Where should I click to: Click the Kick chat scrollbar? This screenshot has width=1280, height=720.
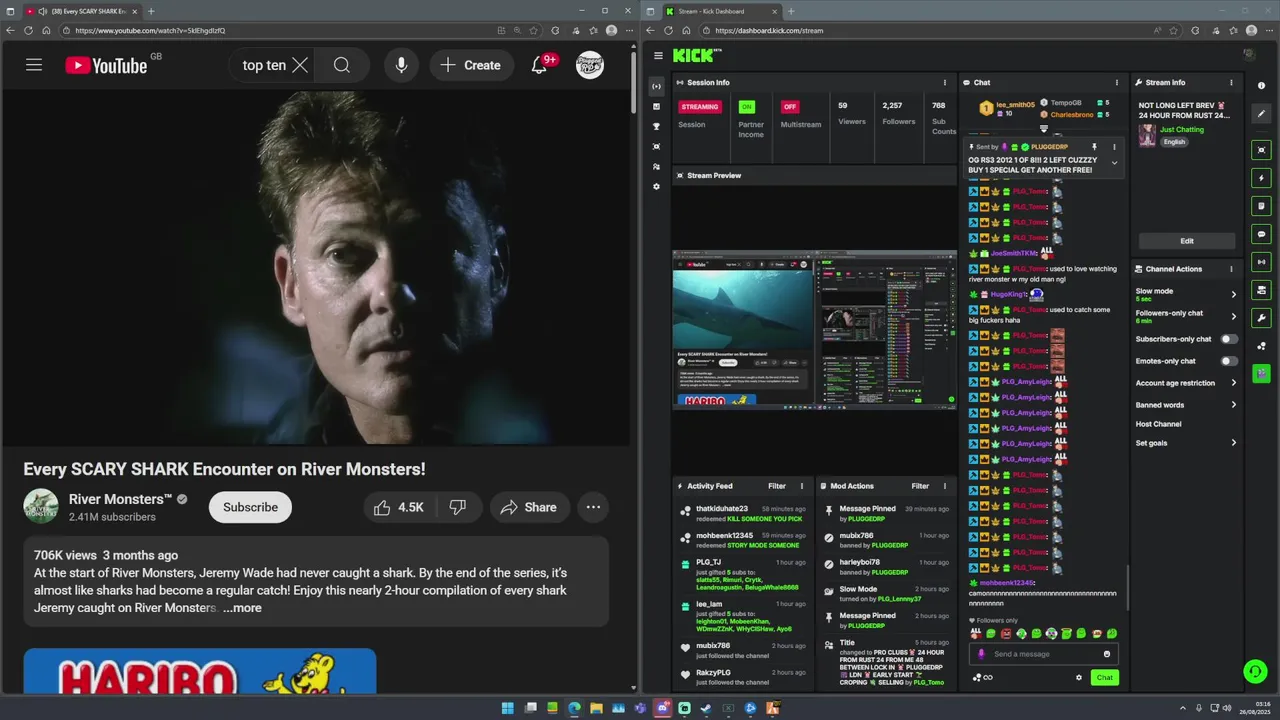click(1127, 588)
